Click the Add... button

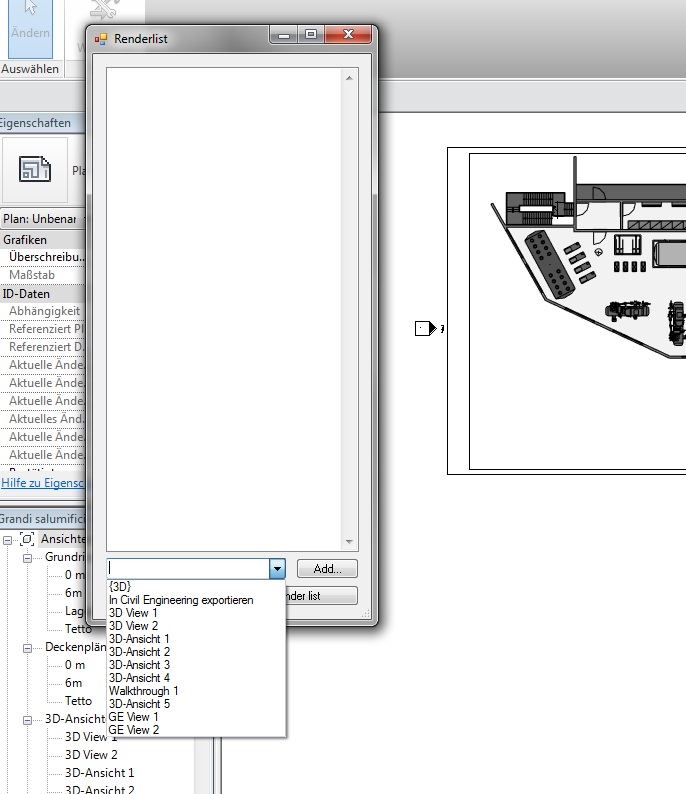point(327,569)
